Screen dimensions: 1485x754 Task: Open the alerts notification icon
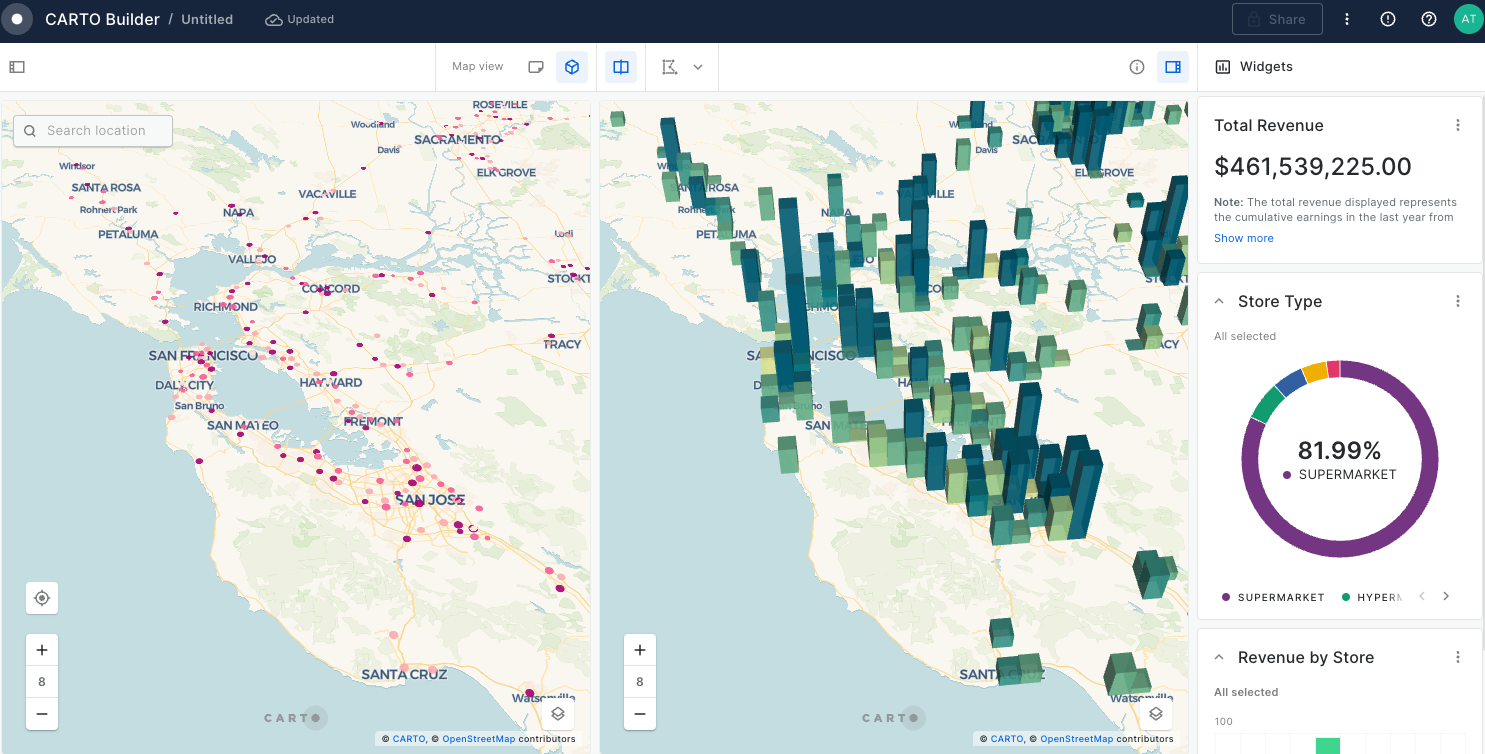point(1388,19)
